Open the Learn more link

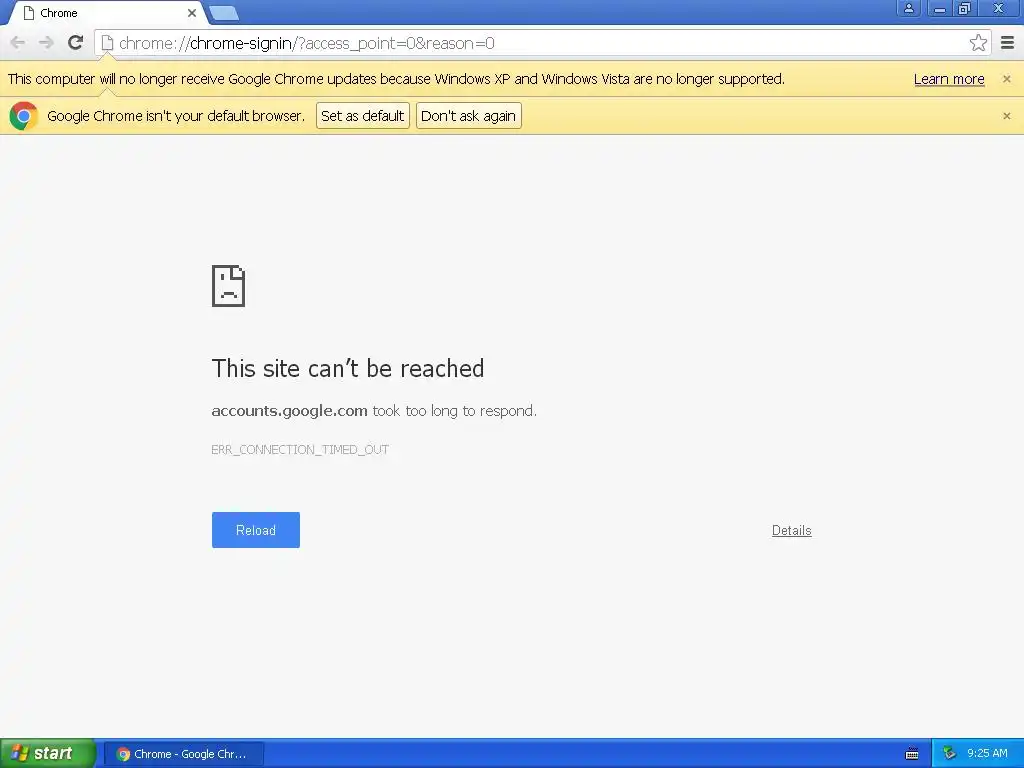[x=949, y=79]
